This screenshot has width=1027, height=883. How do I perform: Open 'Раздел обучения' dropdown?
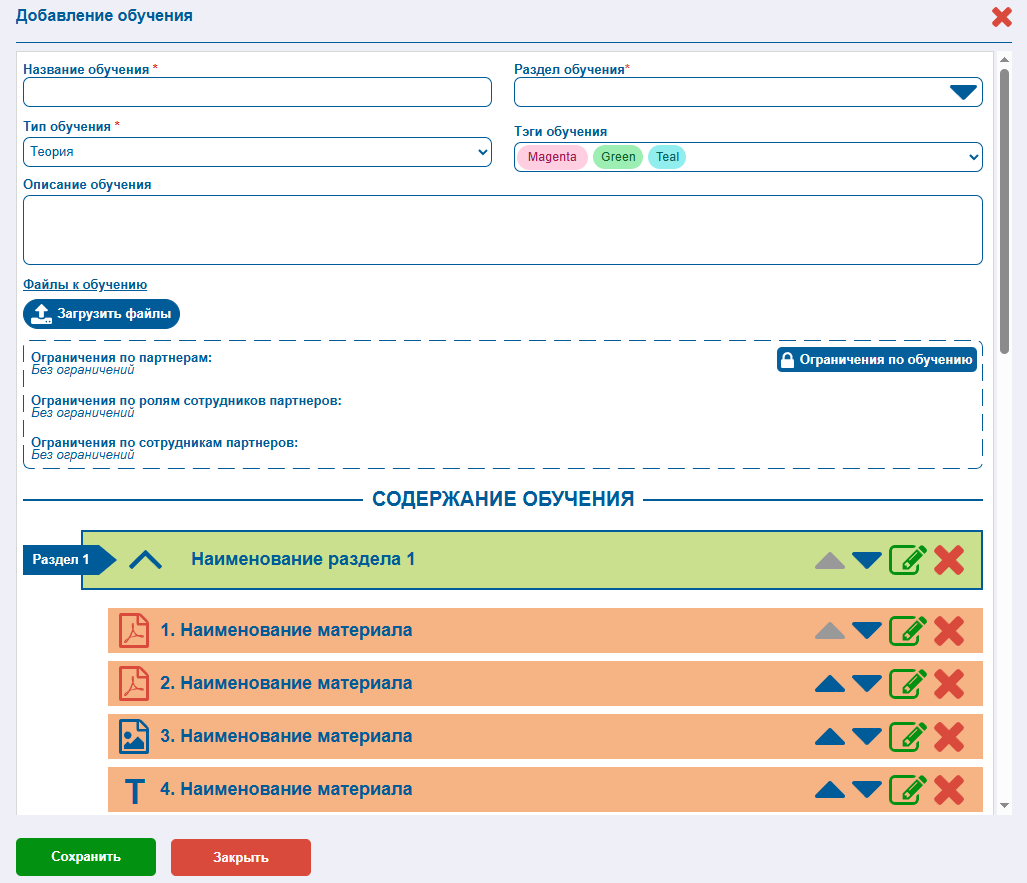pos(963,92)
